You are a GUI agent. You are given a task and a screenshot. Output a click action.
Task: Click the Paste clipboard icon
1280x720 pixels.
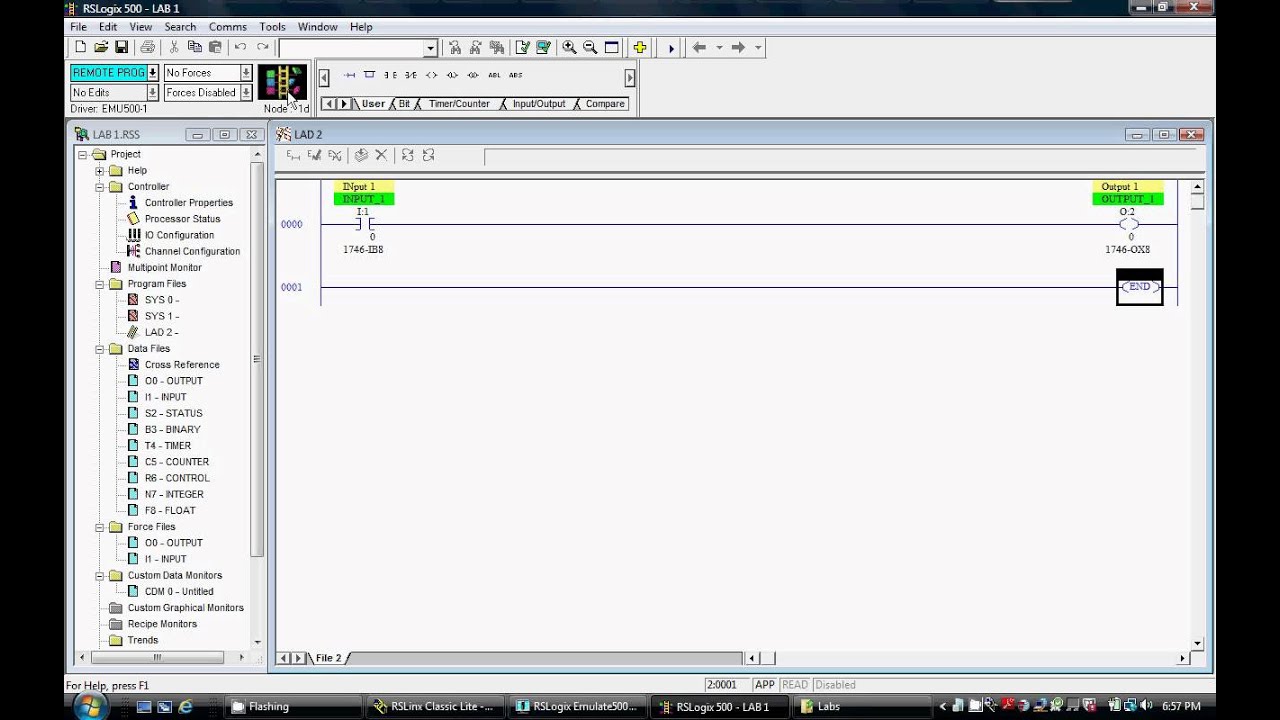[x=214, y=47]
